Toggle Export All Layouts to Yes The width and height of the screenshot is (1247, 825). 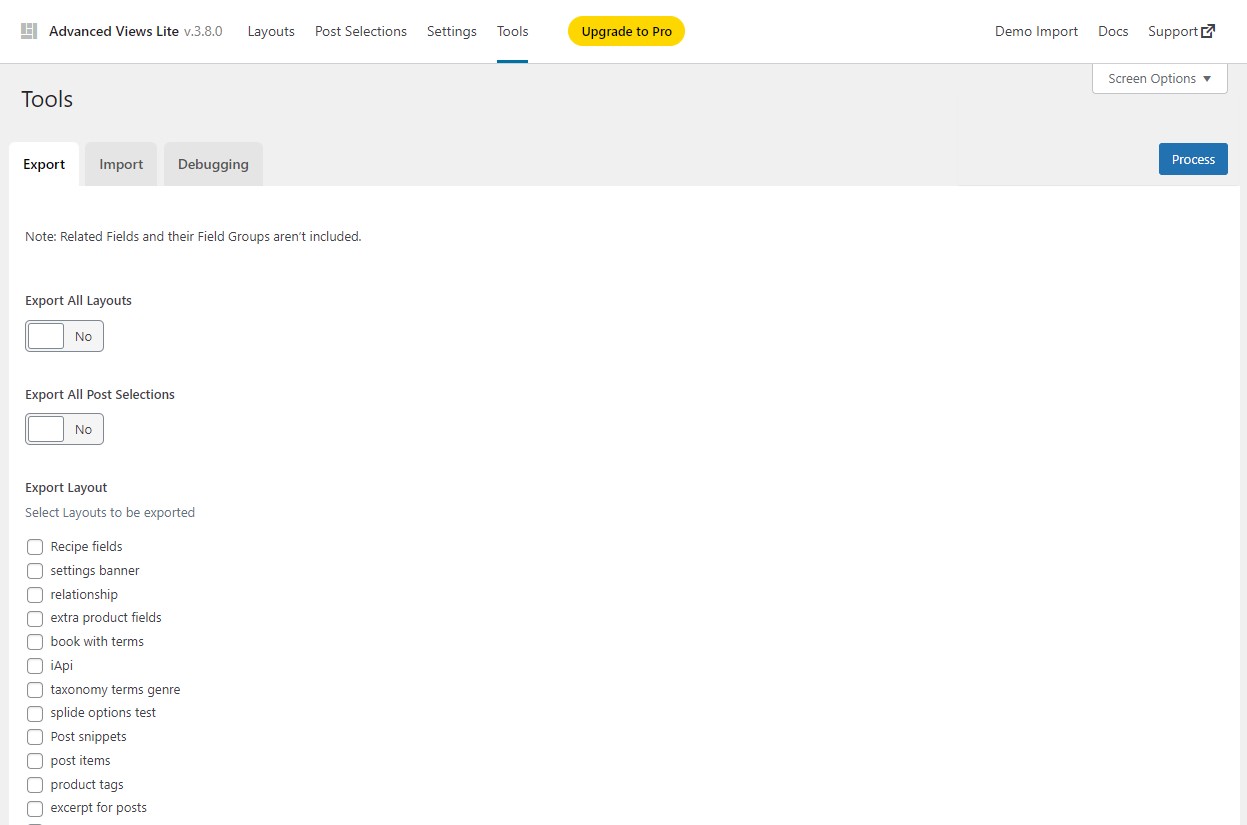[x=45, y=335]
